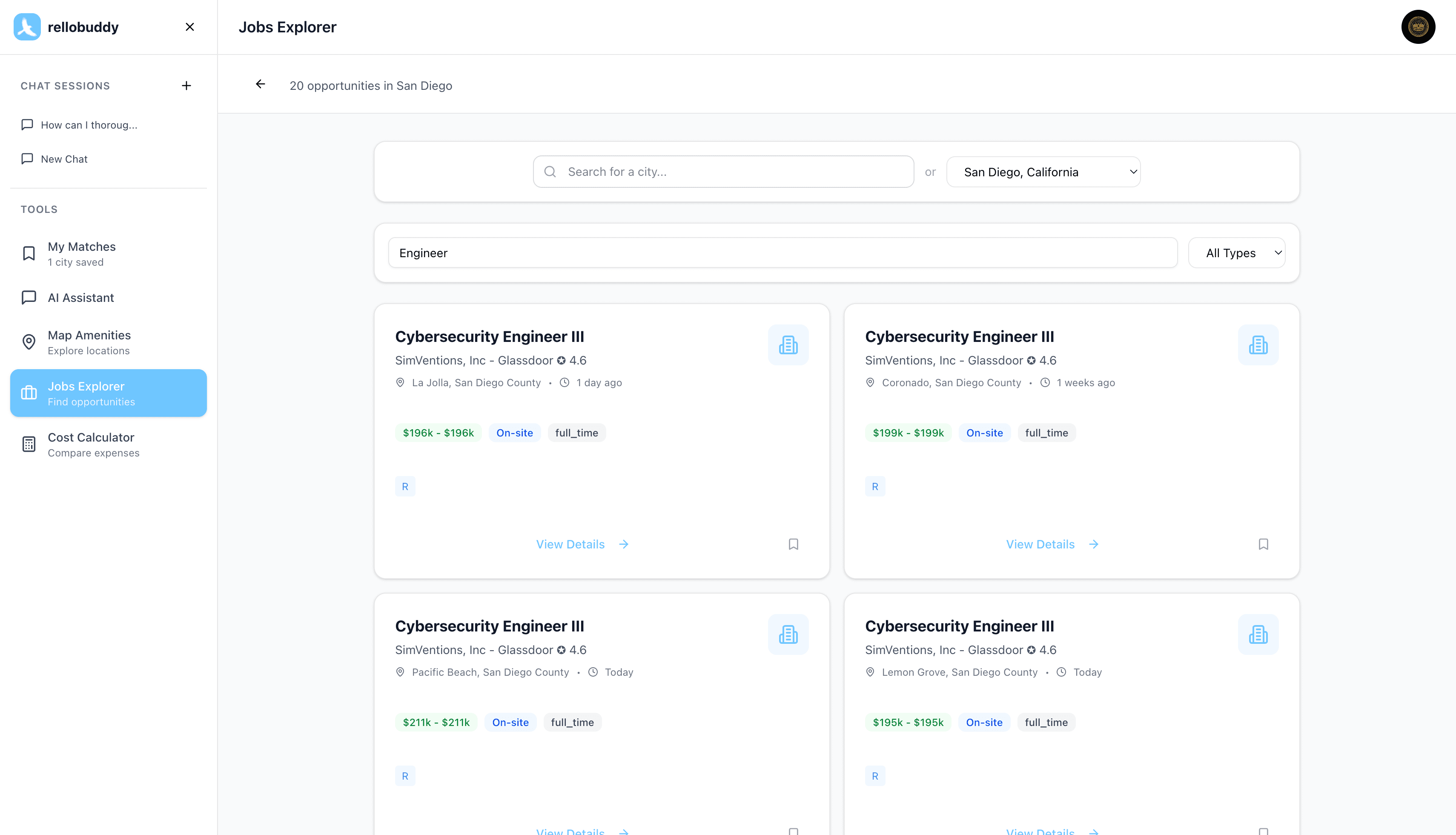The image size is (1456, 835).
Task: Click the rellobuddy logo icon
Action: tap(27, 27)
